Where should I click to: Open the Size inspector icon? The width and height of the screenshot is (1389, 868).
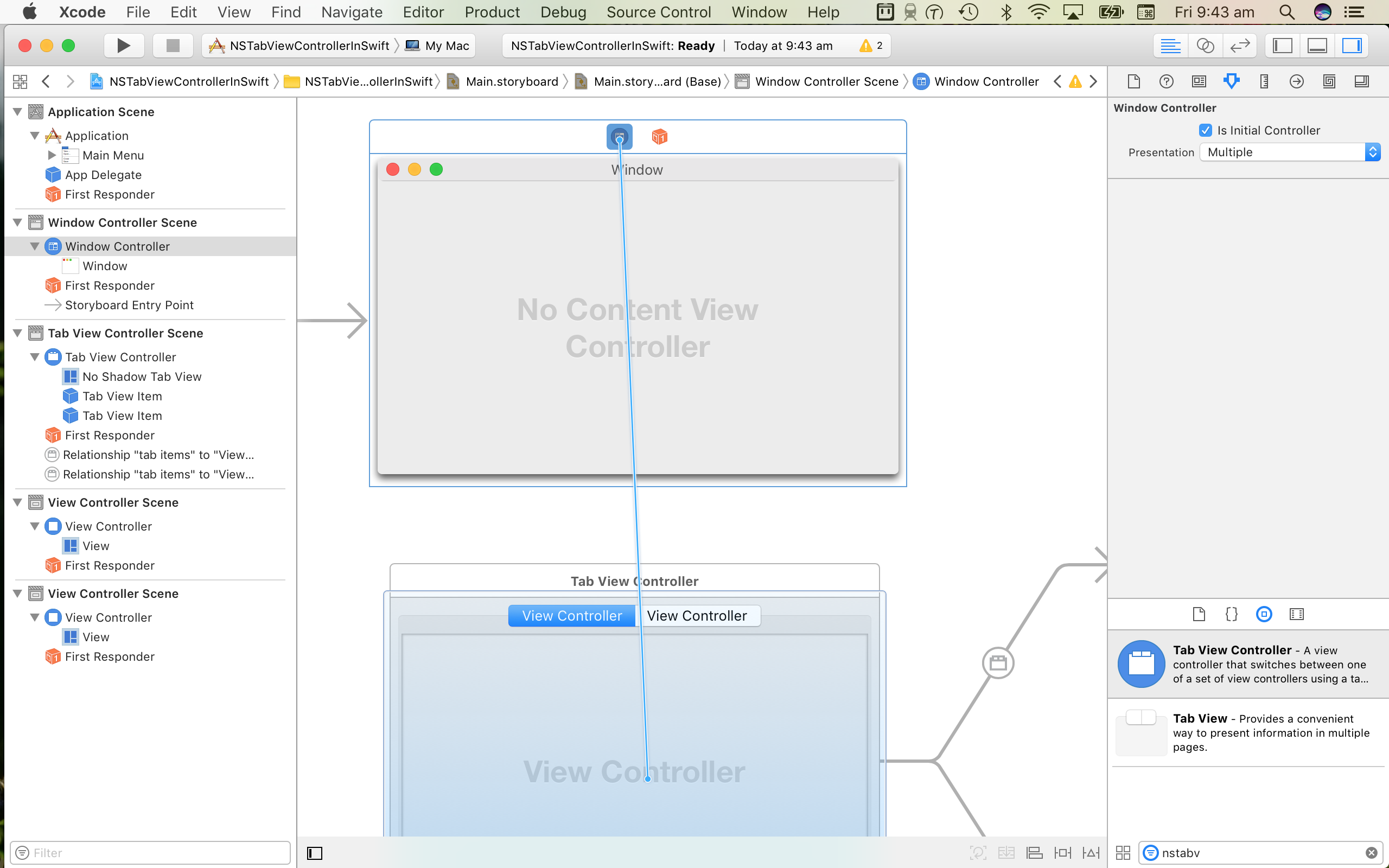pyautogui.click(x=1264, y=81)
